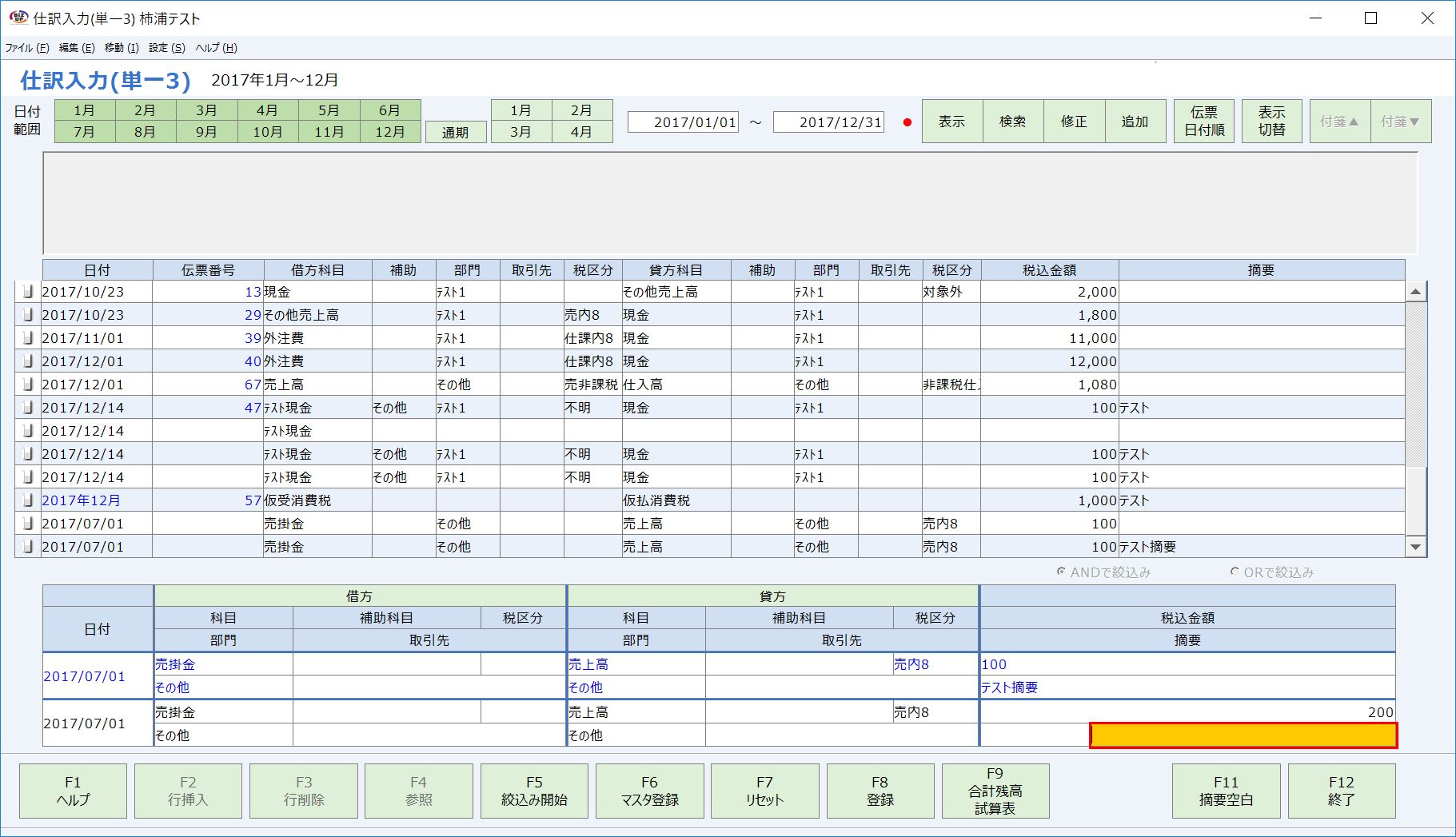Click the voucher memo icon beside the 2017/10/23 row

click(x=26, y=291)
